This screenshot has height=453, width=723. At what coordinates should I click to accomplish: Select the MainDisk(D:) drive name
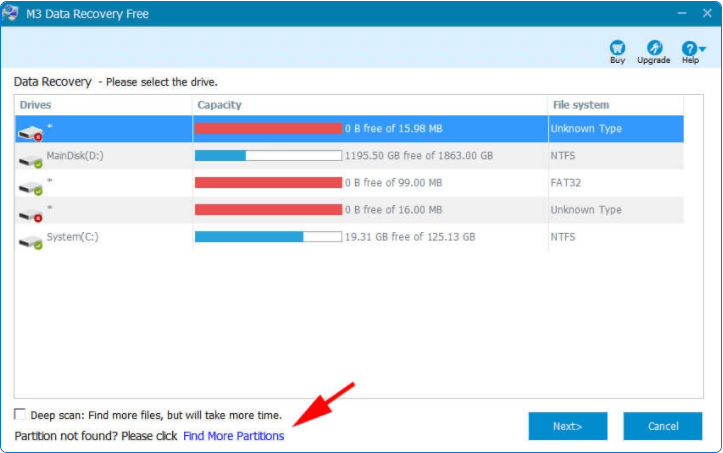coord(75,155)
